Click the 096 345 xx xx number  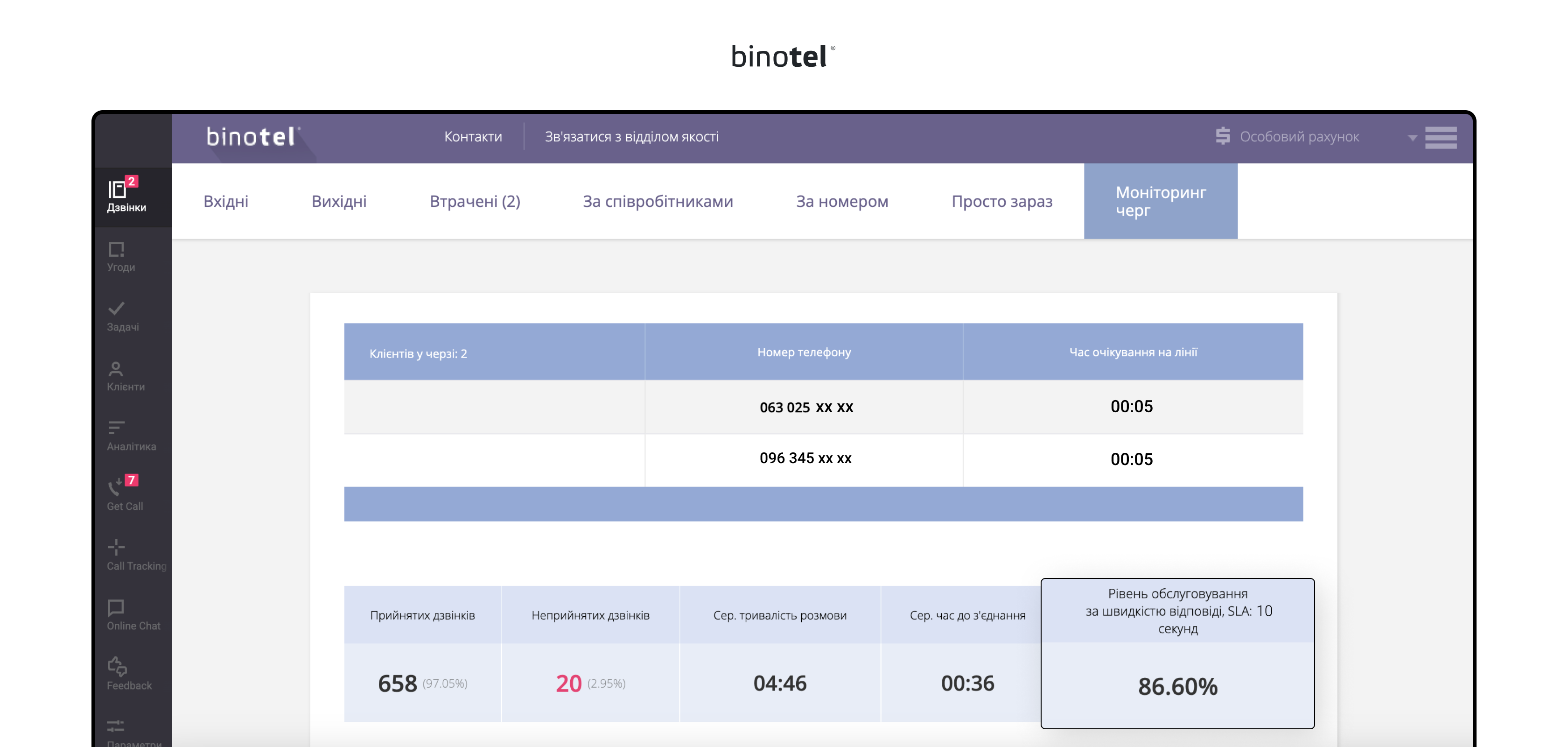point(805,458)
